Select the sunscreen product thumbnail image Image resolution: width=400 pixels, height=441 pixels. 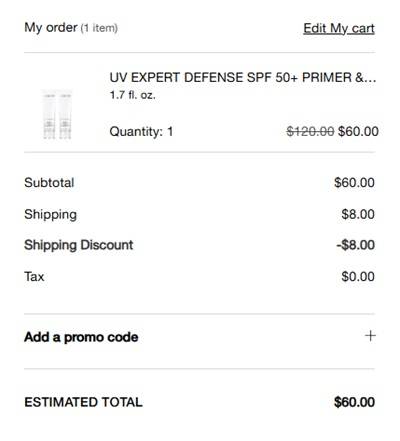click(57, 114)
